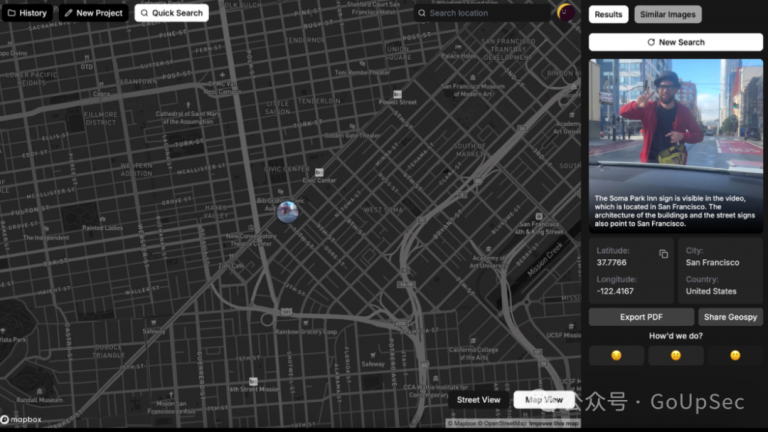Rate the result with the middle emoji

coord(676,355)
